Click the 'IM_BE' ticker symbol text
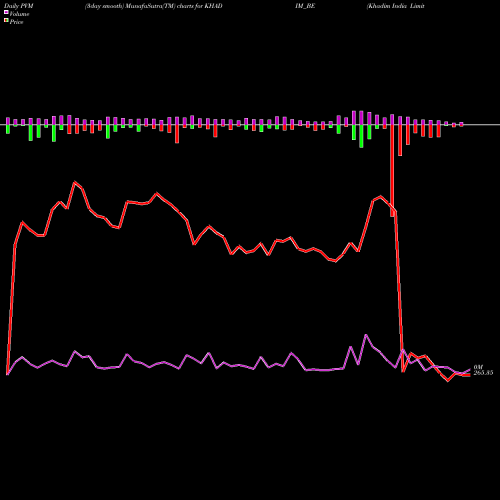The width and height of the screenshot is (500, 500). click(x=305, y=6)
